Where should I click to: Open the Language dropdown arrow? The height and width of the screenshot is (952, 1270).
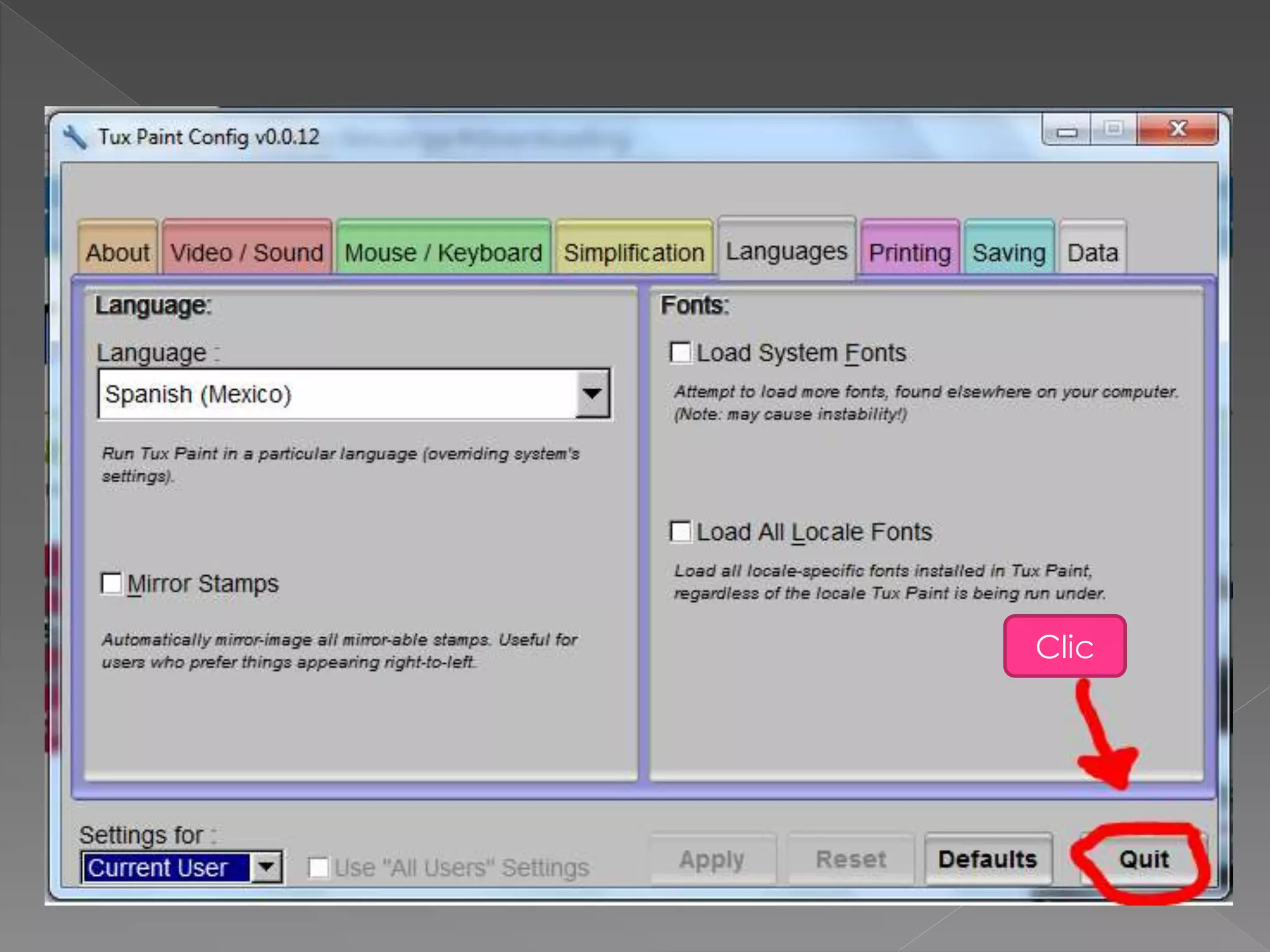click(x=592, y=394)
